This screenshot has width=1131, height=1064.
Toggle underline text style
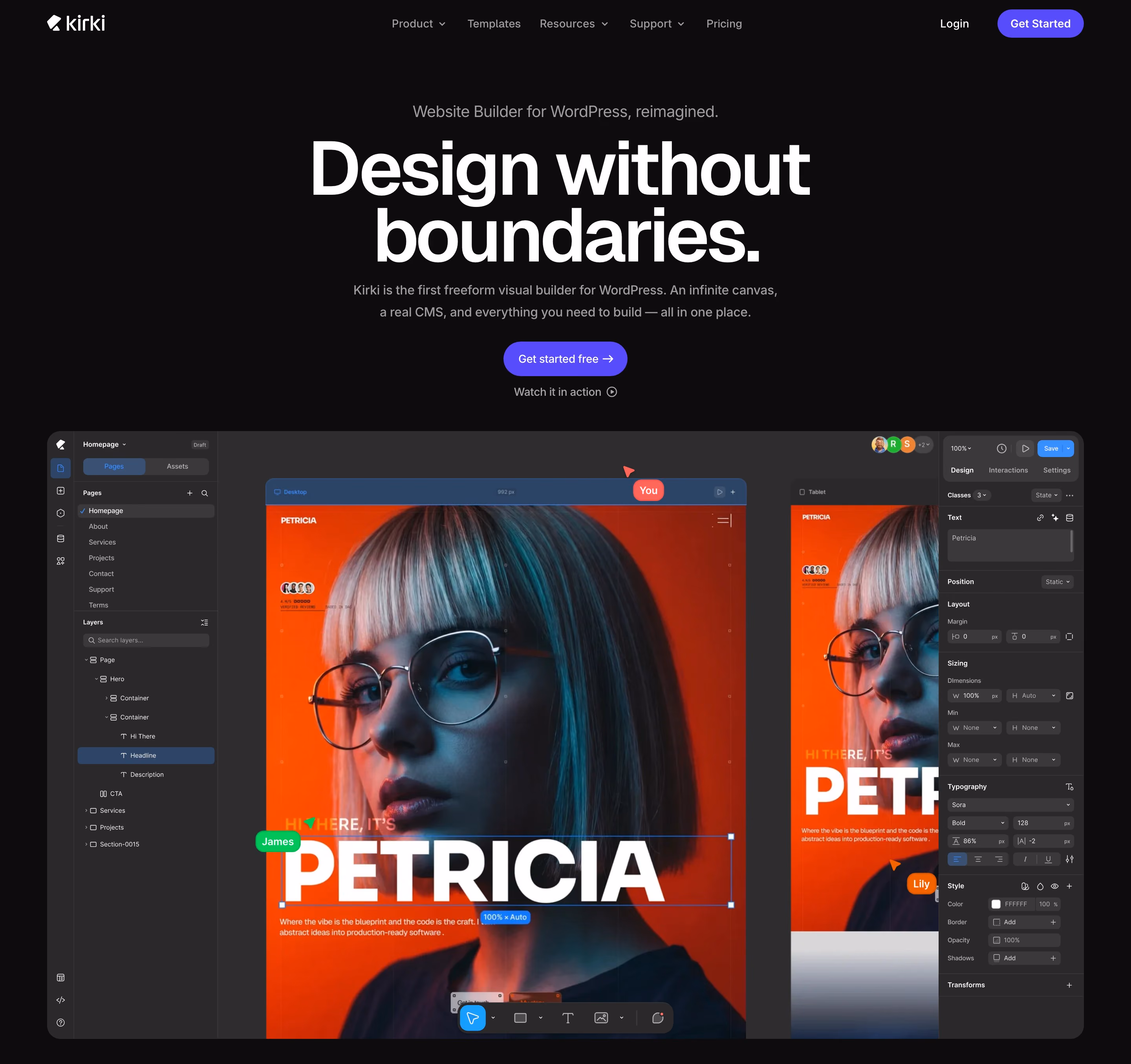tap(1048, 859)
